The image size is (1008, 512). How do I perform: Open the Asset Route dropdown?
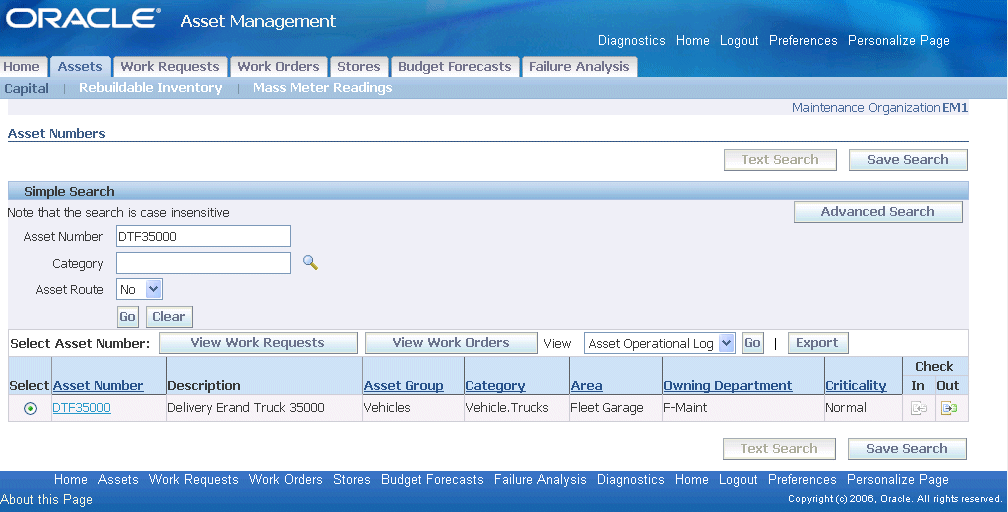(x=140, y=289)
